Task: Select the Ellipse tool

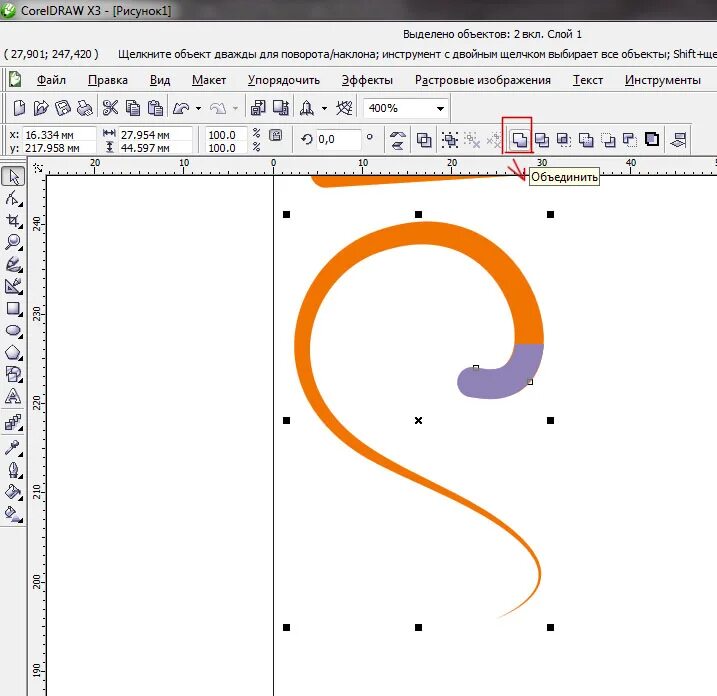Action: coord(13,331)
